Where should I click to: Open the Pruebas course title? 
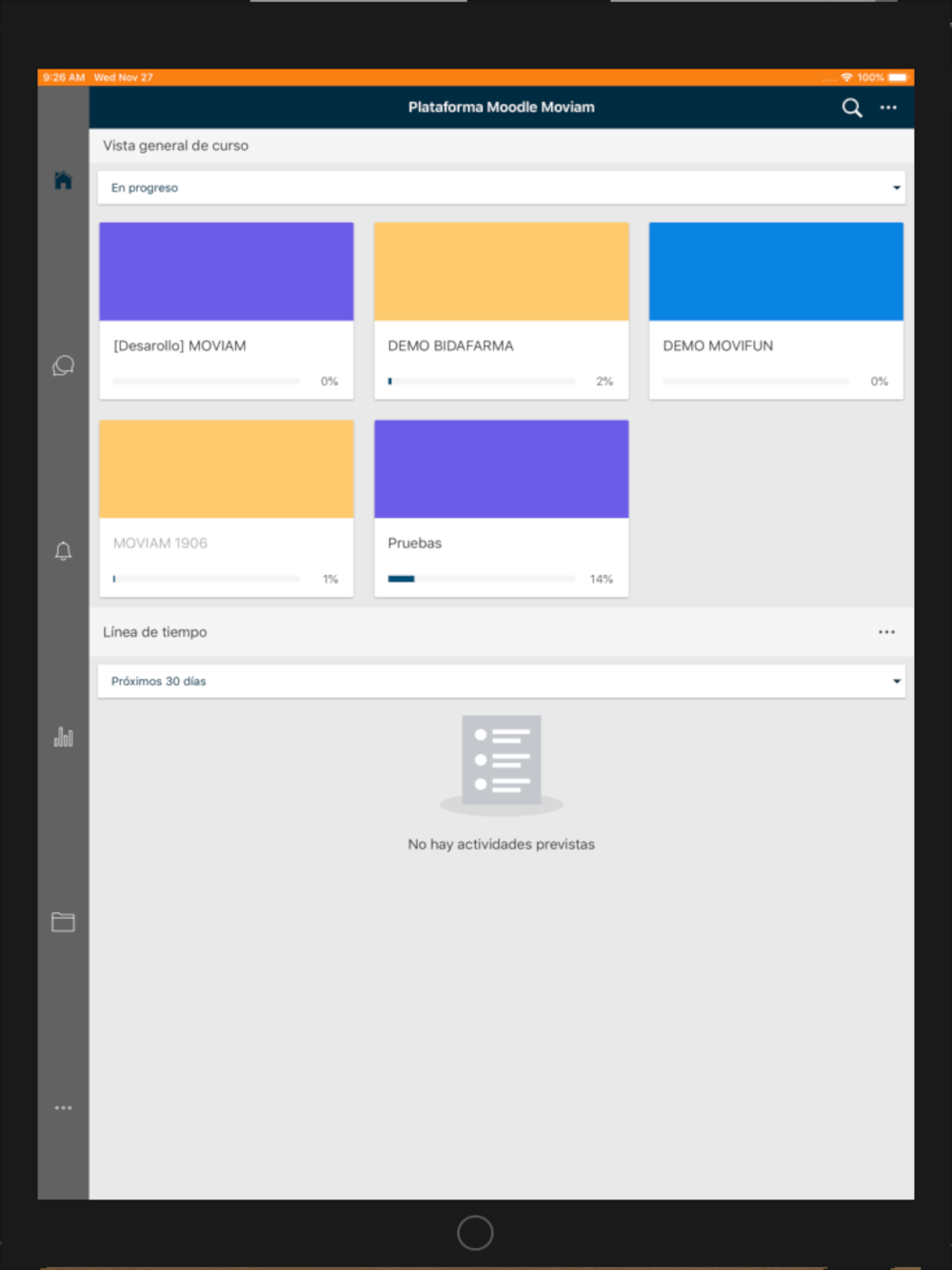pos(415,543)
